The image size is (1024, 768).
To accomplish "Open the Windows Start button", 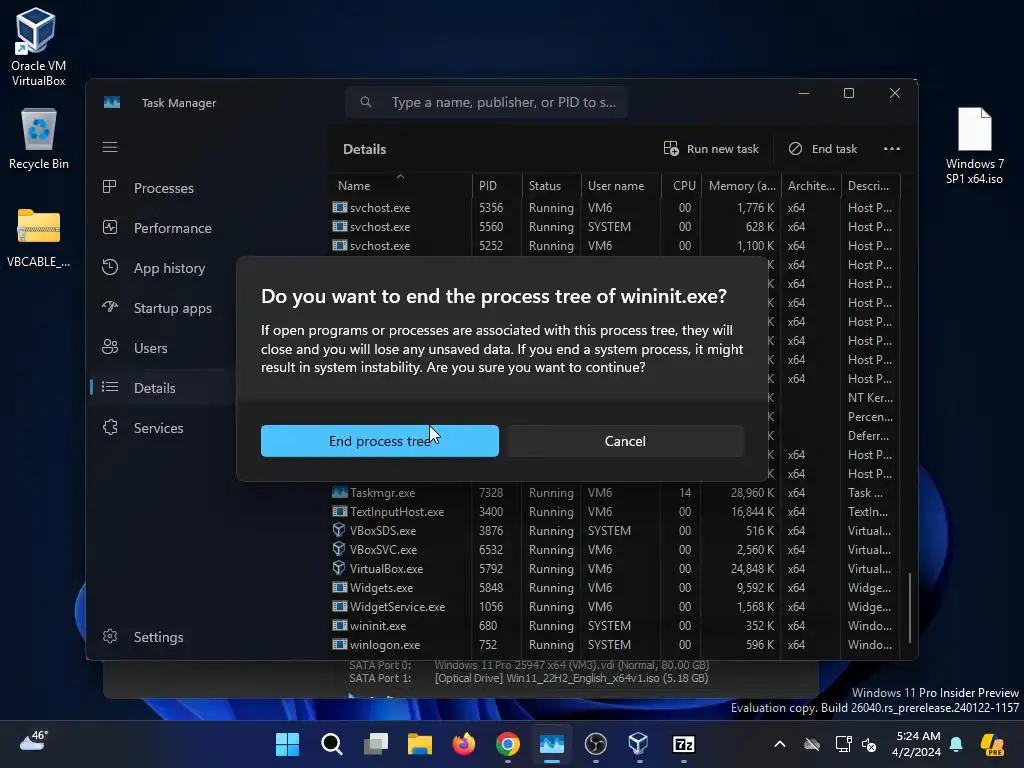I will 287,744.
